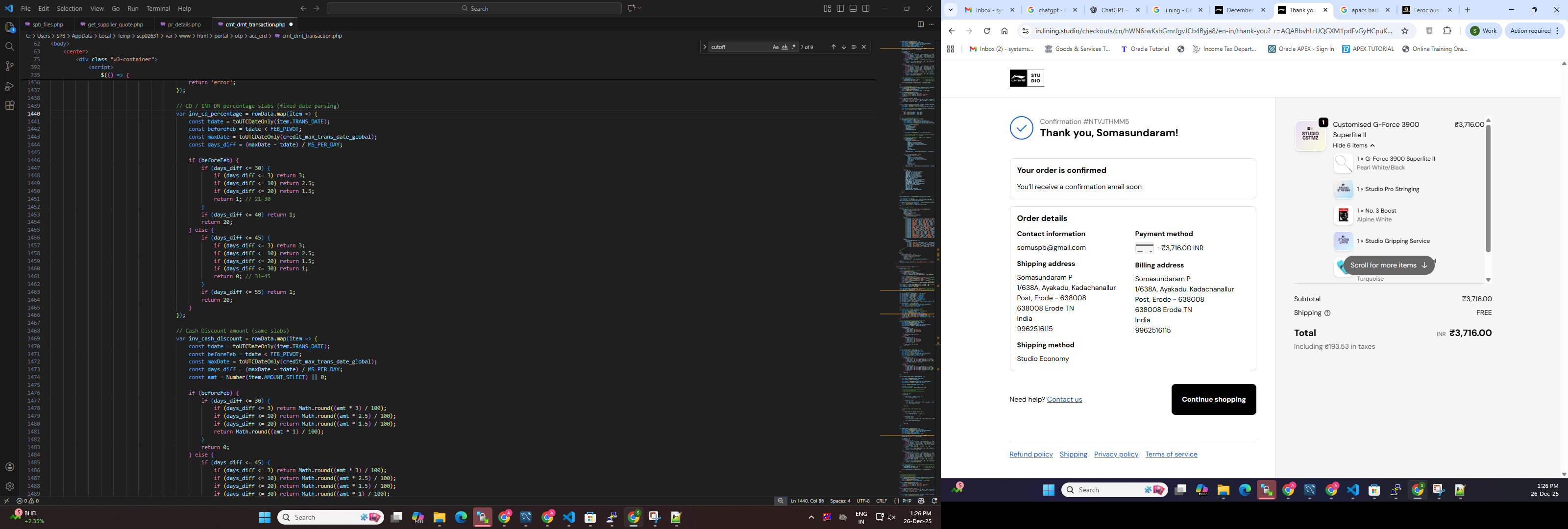Screen dimensions: 1568x529
Task: Toggle Use Regular Expression in find widget
Action: pyautogui.click(x=793, y=47)
